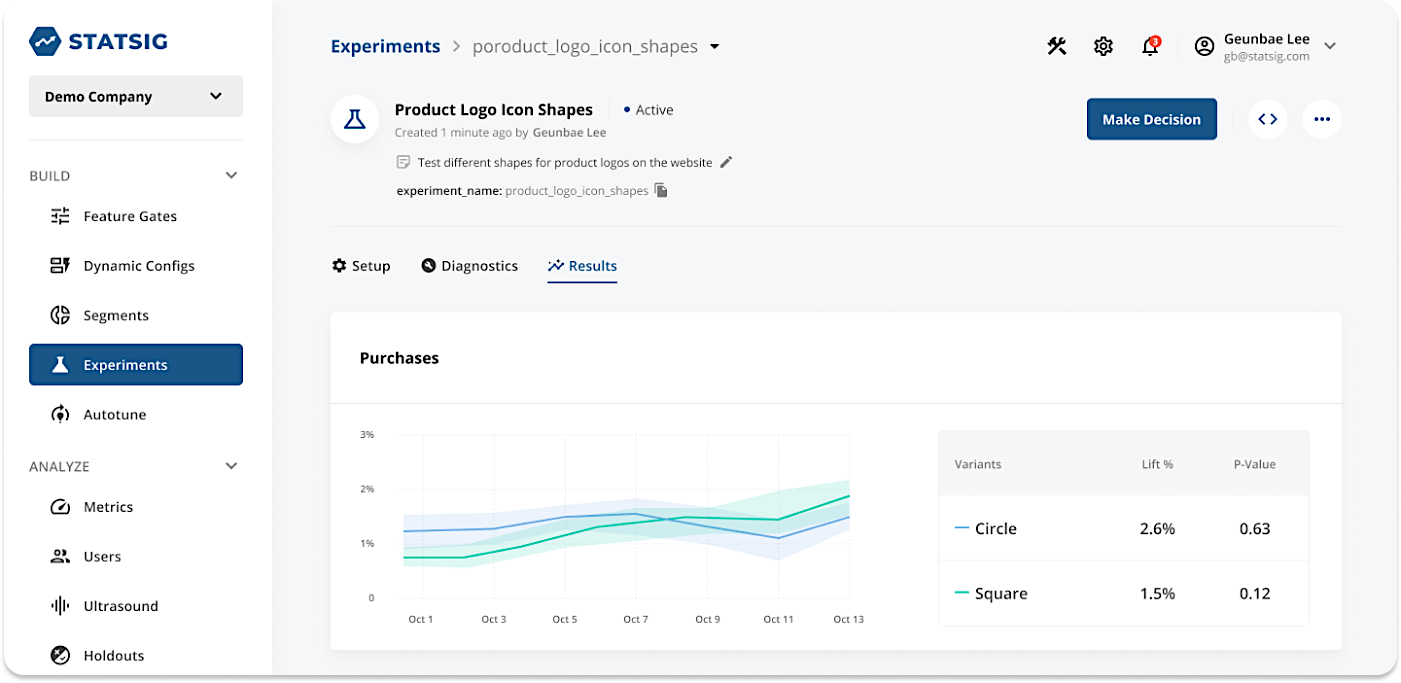This screenshot has height=683, width=1401.
Task: Switch to the Diagnostics tab
Action: tap(470, 266)
